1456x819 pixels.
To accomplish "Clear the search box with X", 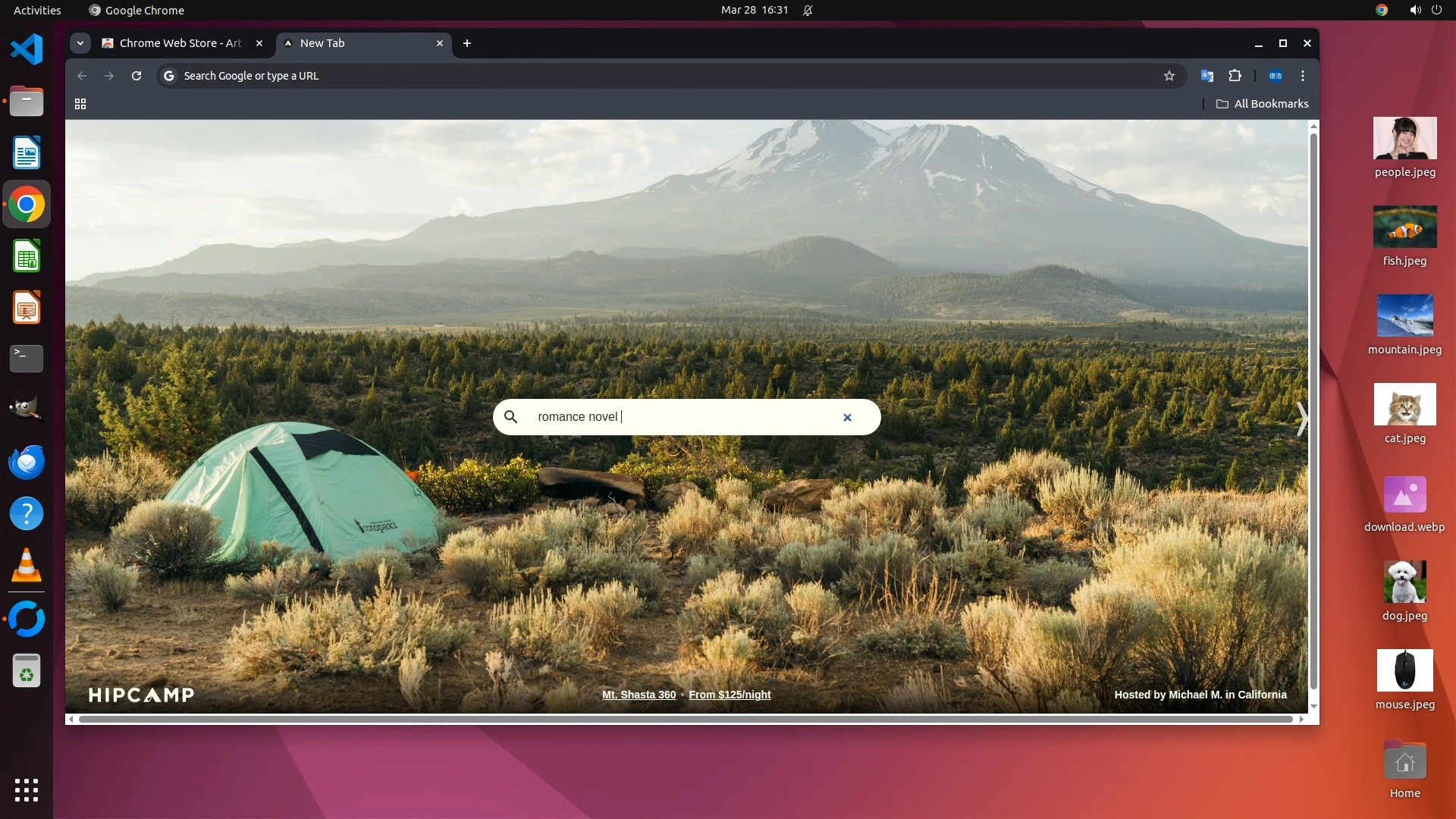I will [x=847, y=417].
